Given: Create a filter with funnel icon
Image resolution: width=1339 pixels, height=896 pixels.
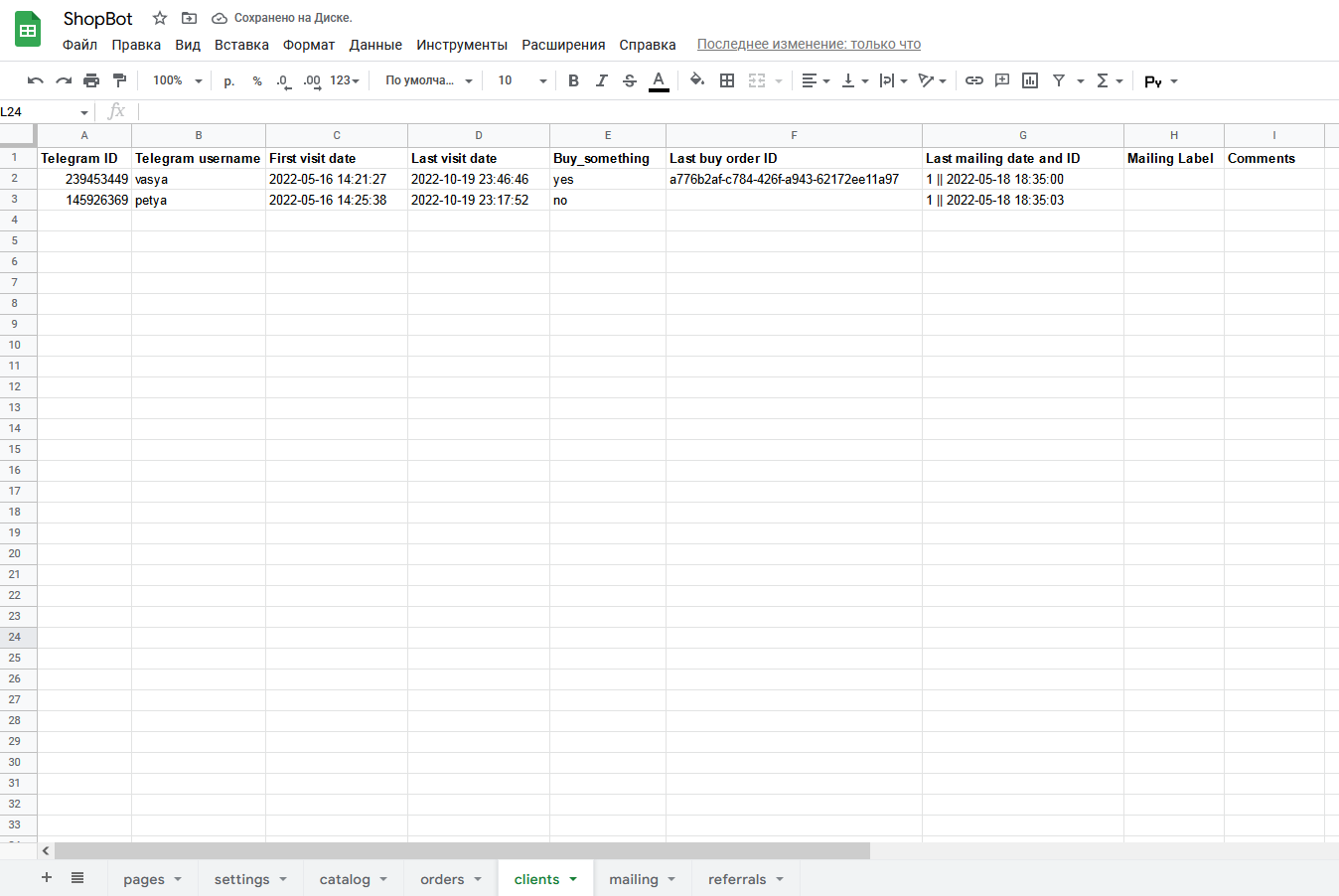Looking at the screenshot, I should 1059,80.
